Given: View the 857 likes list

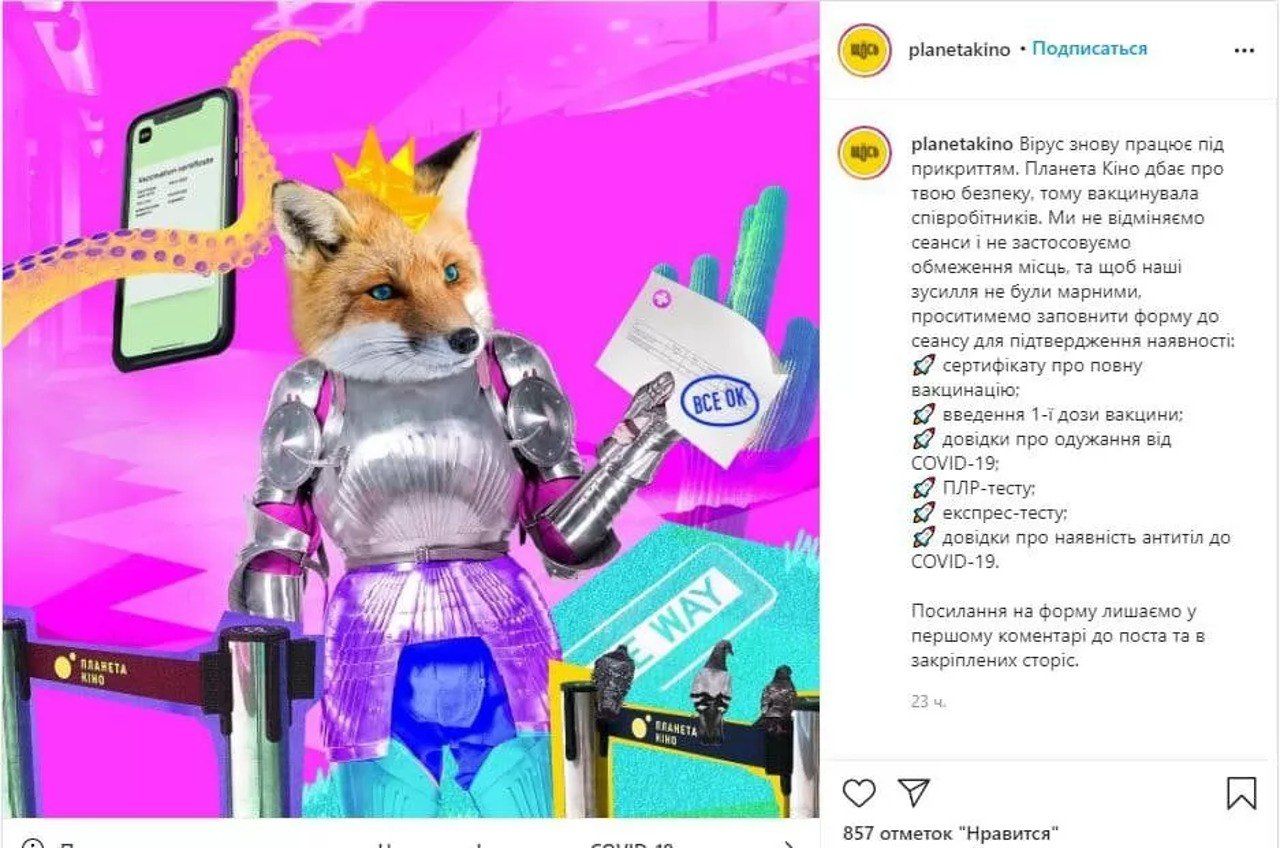Looking at the screenshot, I should pyautogui.click(x=950, y=833).
